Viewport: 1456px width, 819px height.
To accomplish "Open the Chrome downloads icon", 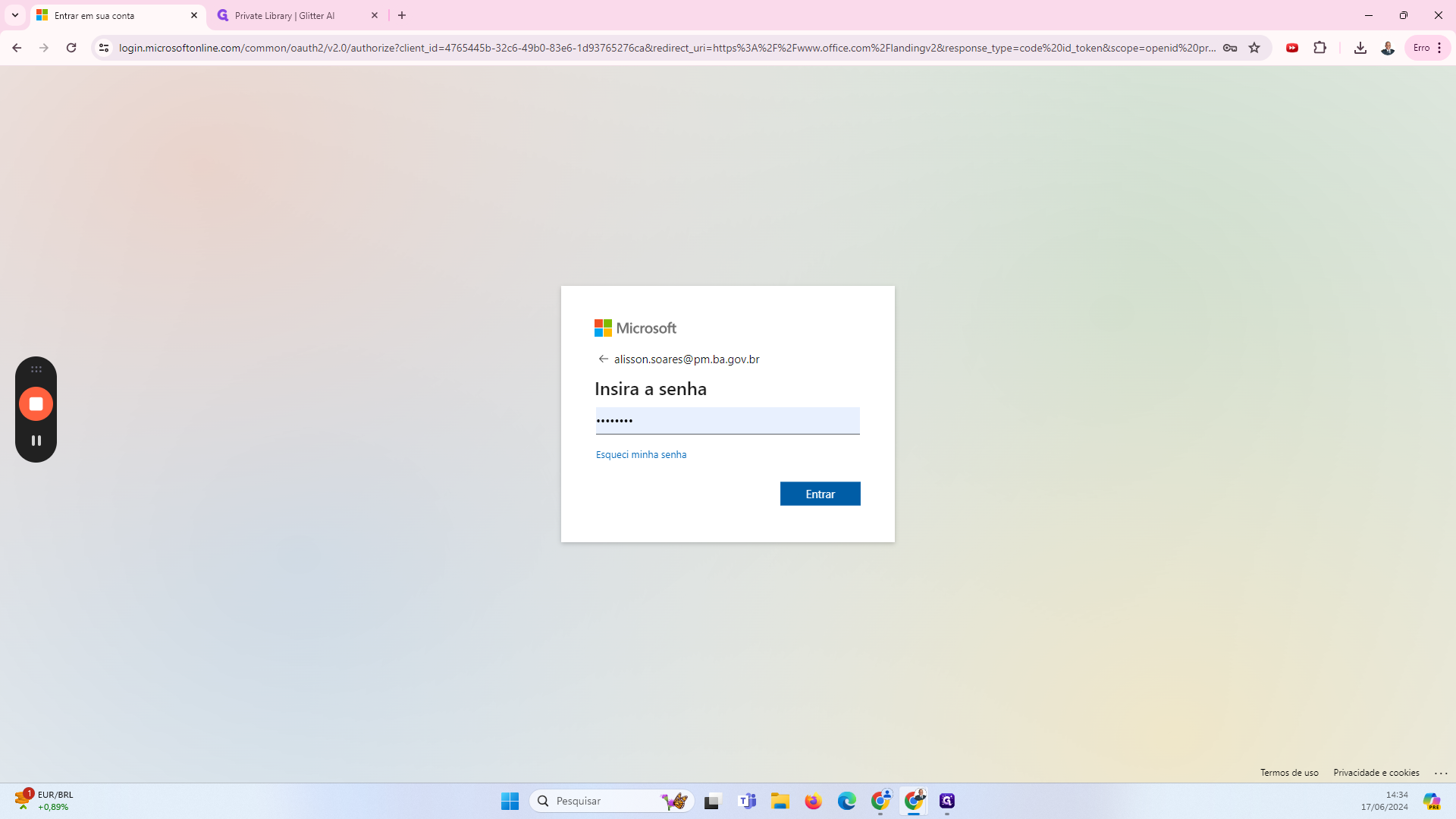I will [x=1360, y=48].
